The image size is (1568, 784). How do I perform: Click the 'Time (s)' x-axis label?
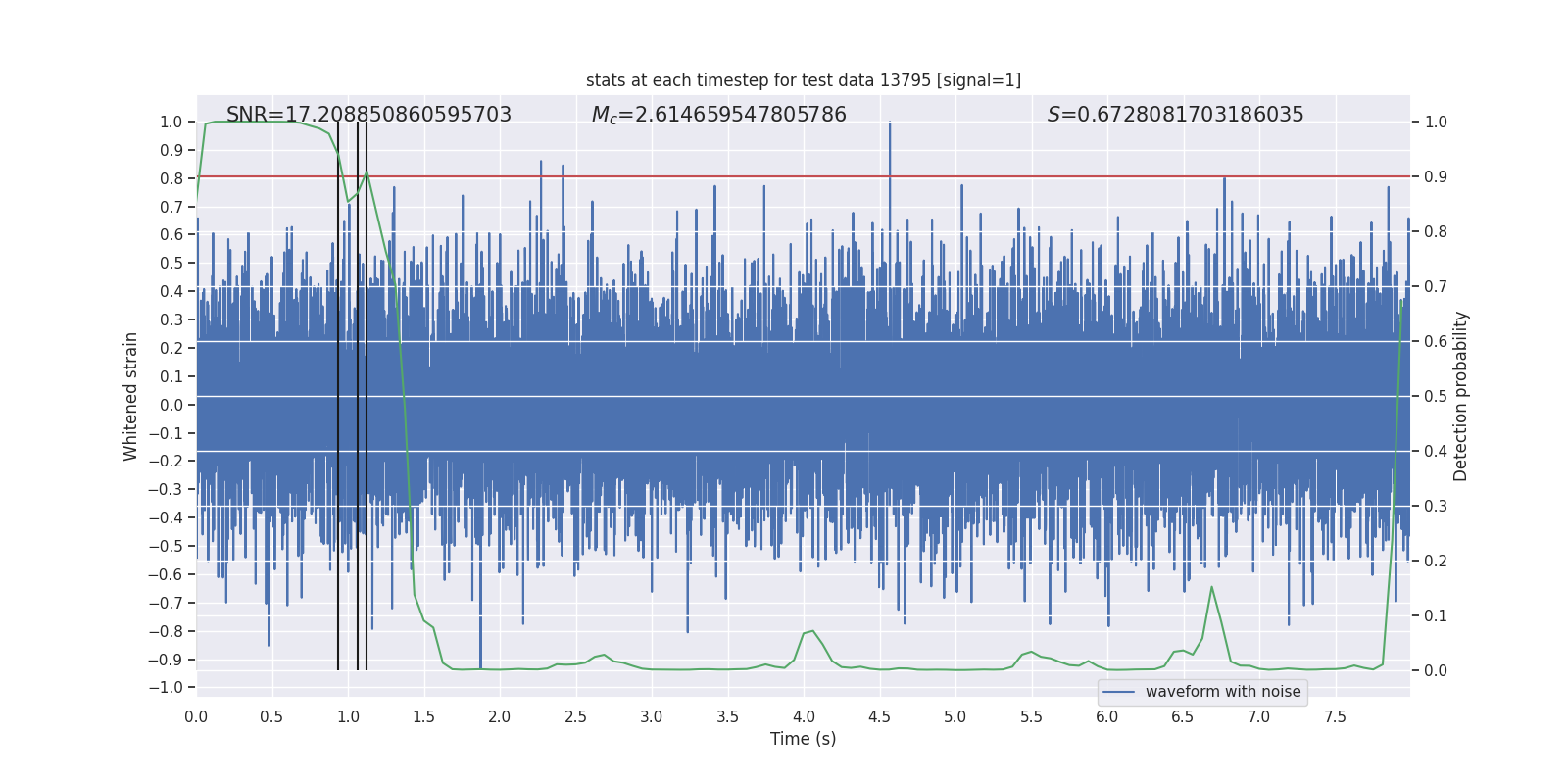coord(803,739)
